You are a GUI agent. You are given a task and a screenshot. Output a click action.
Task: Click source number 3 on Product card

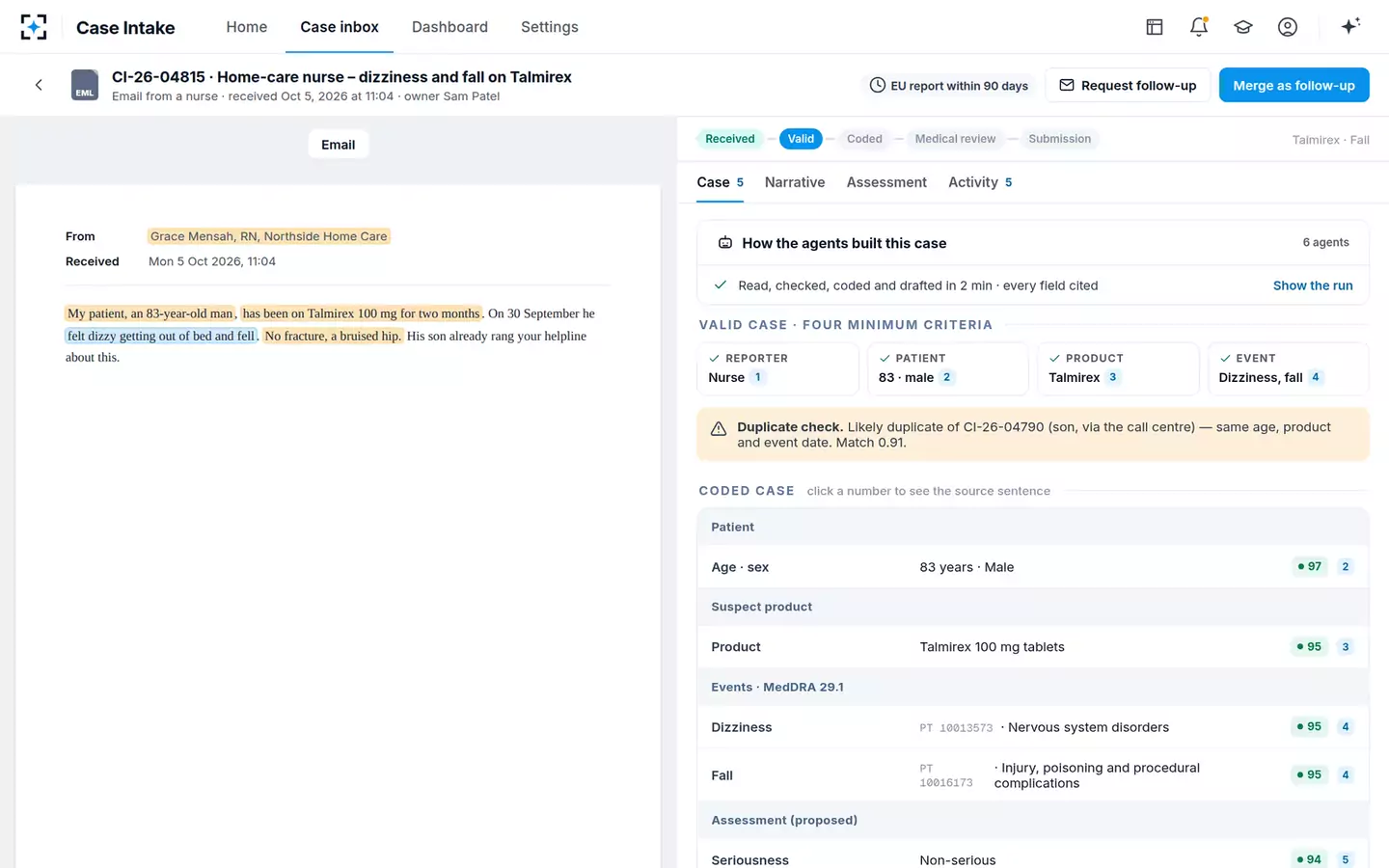(x=1113, y=377)
